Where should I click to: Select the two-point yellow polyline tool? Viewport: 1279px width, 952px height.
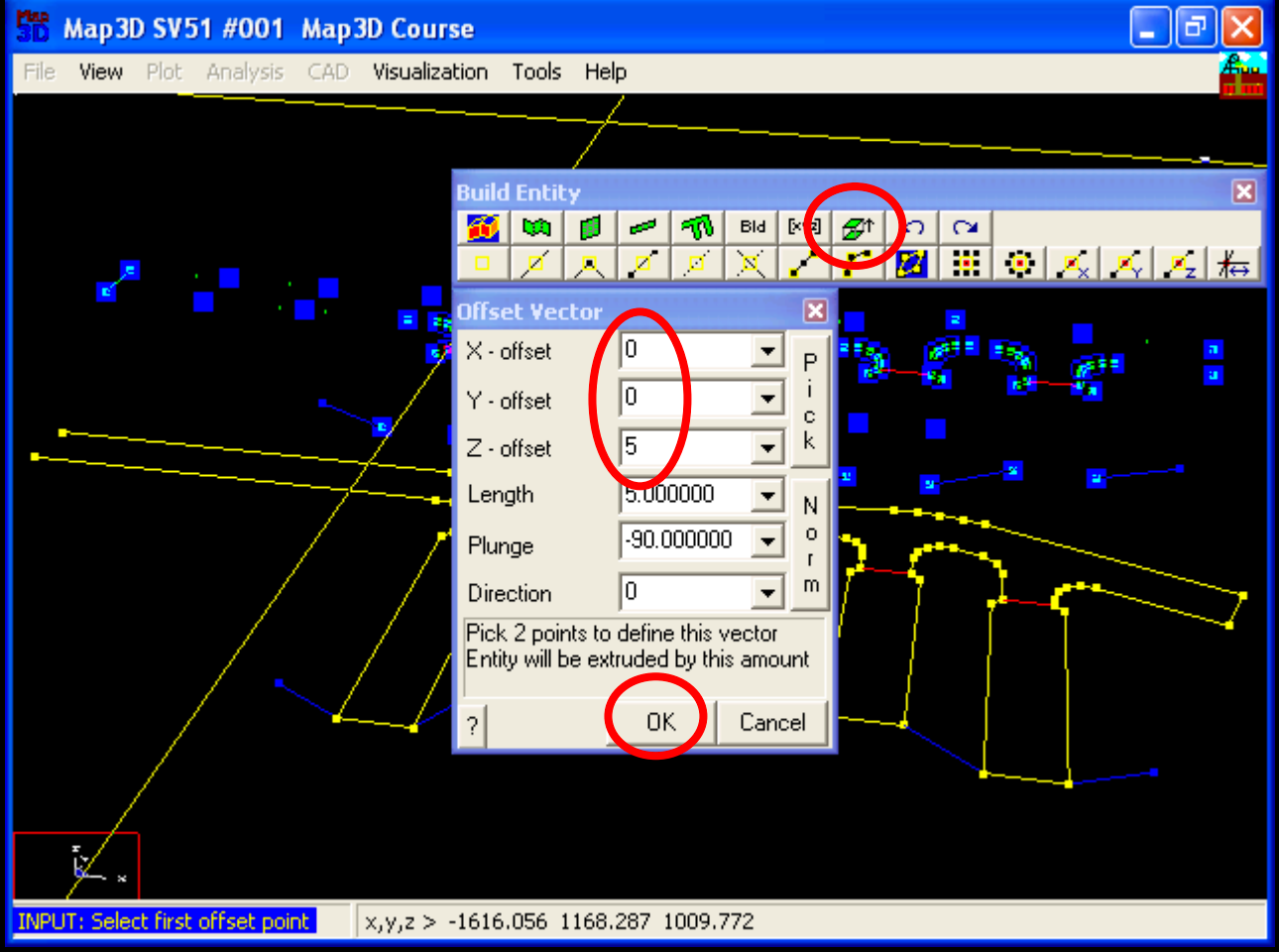[804, 264]
